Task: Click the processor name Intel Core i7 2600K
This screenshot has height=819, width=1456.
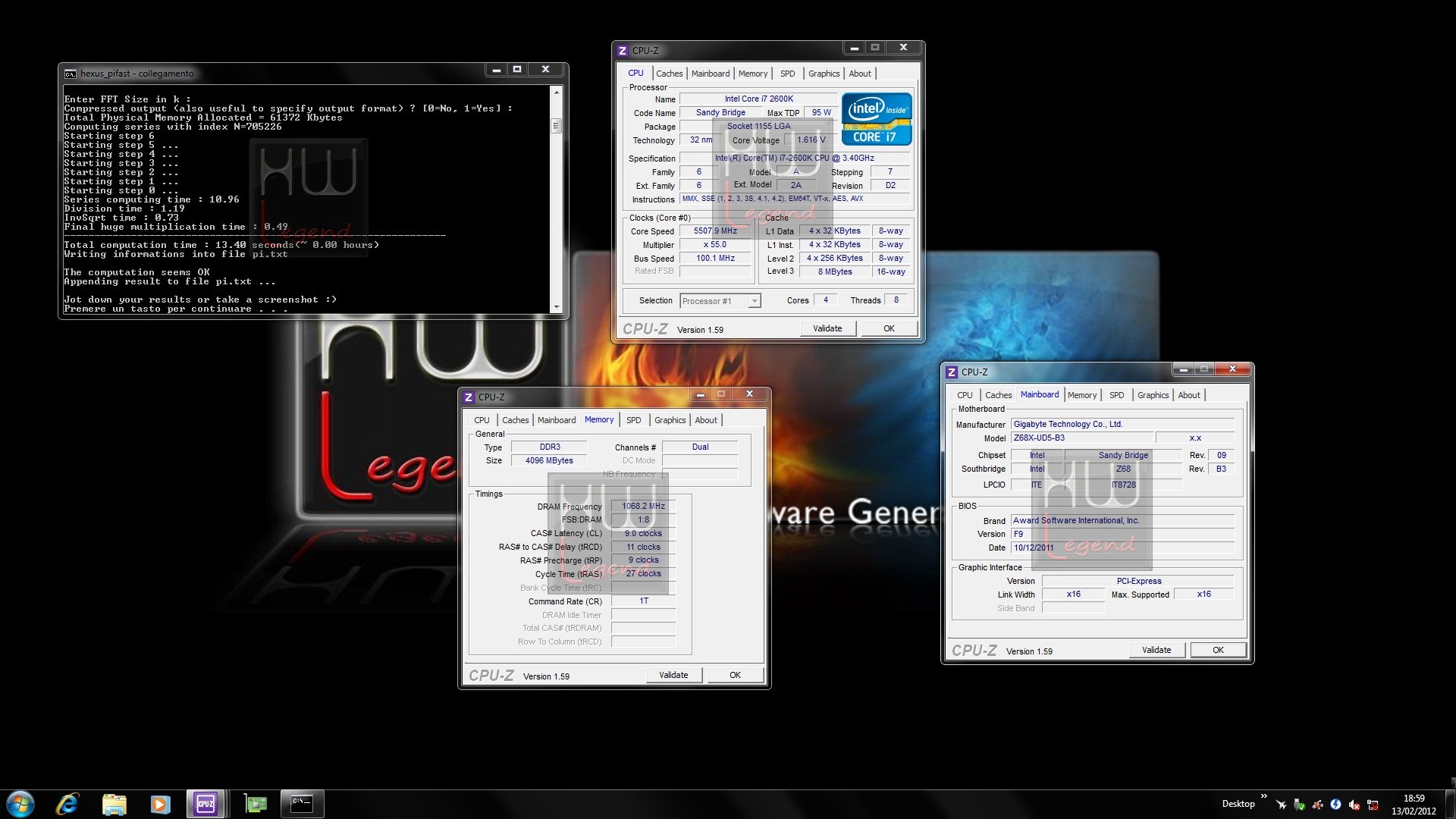Action: [x=758, y=99]
